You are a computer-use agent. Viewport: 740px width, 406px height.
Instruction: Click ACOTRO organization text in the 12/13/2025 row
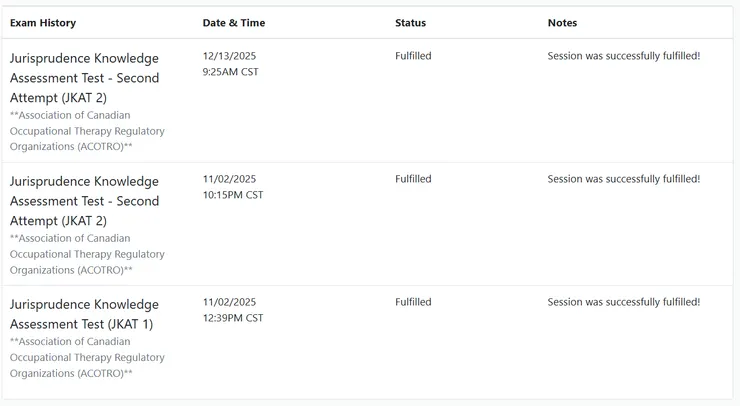tap(87, 131)
